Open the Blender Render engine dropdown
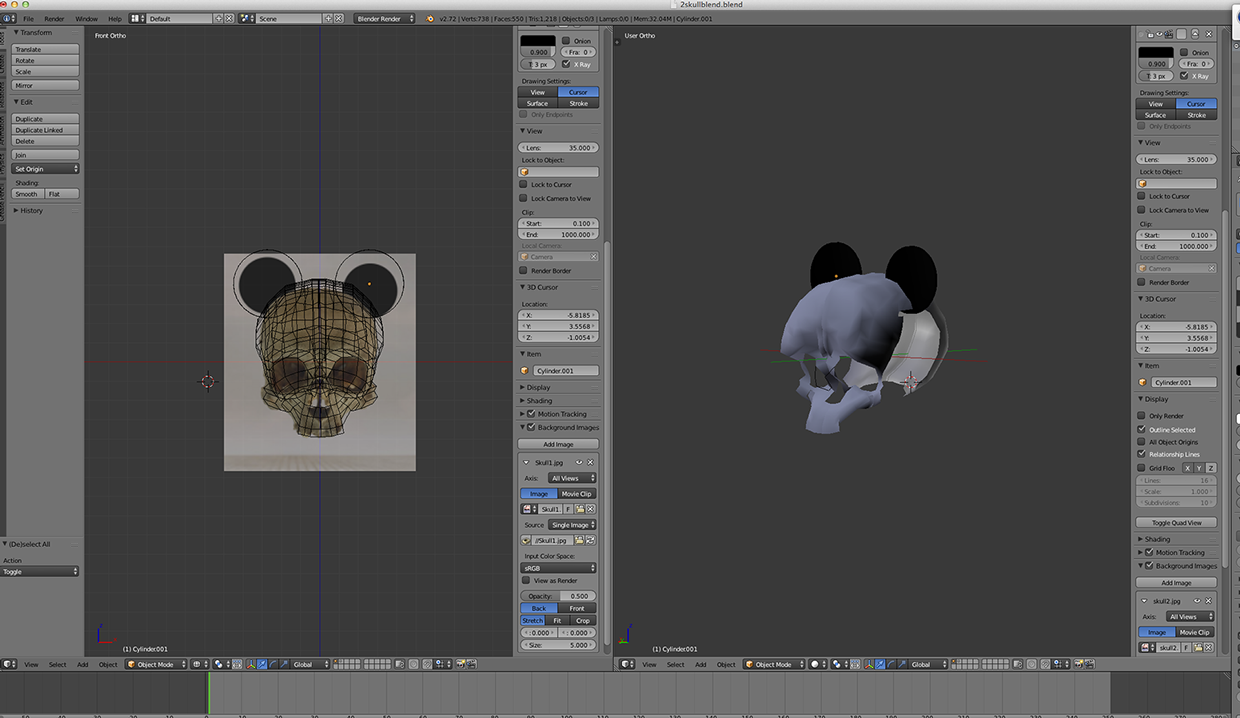Viewport: 1240px width, 718px height. pos(383,18)
